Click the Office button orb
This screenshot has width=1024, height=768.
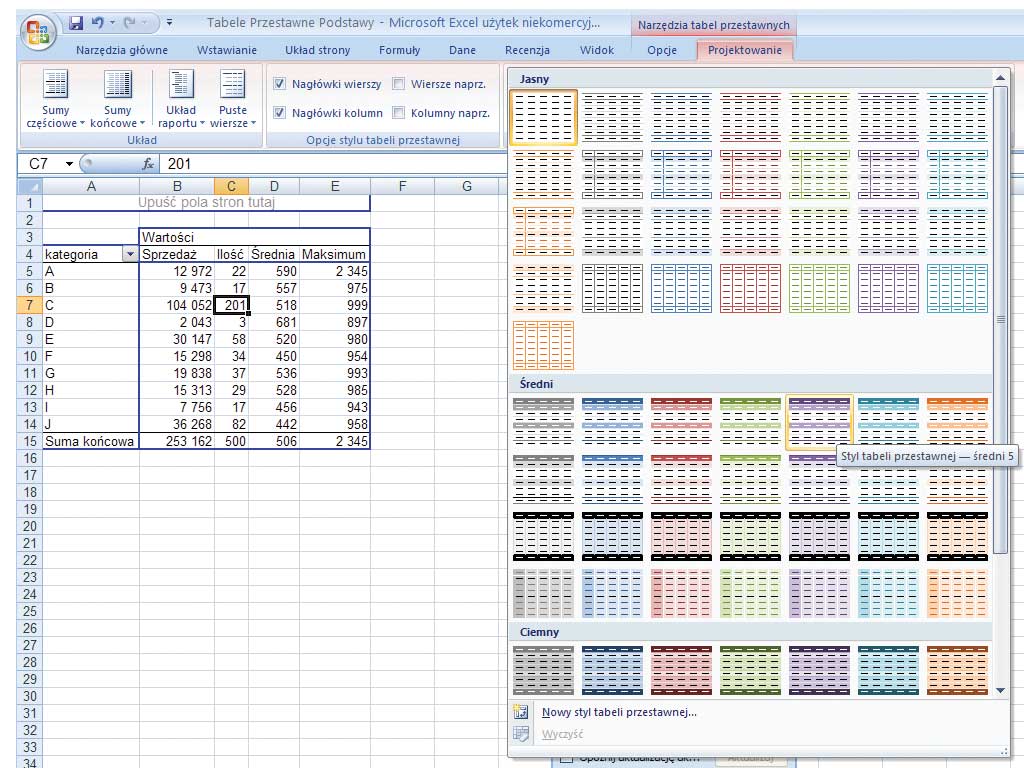coord(37,29)
